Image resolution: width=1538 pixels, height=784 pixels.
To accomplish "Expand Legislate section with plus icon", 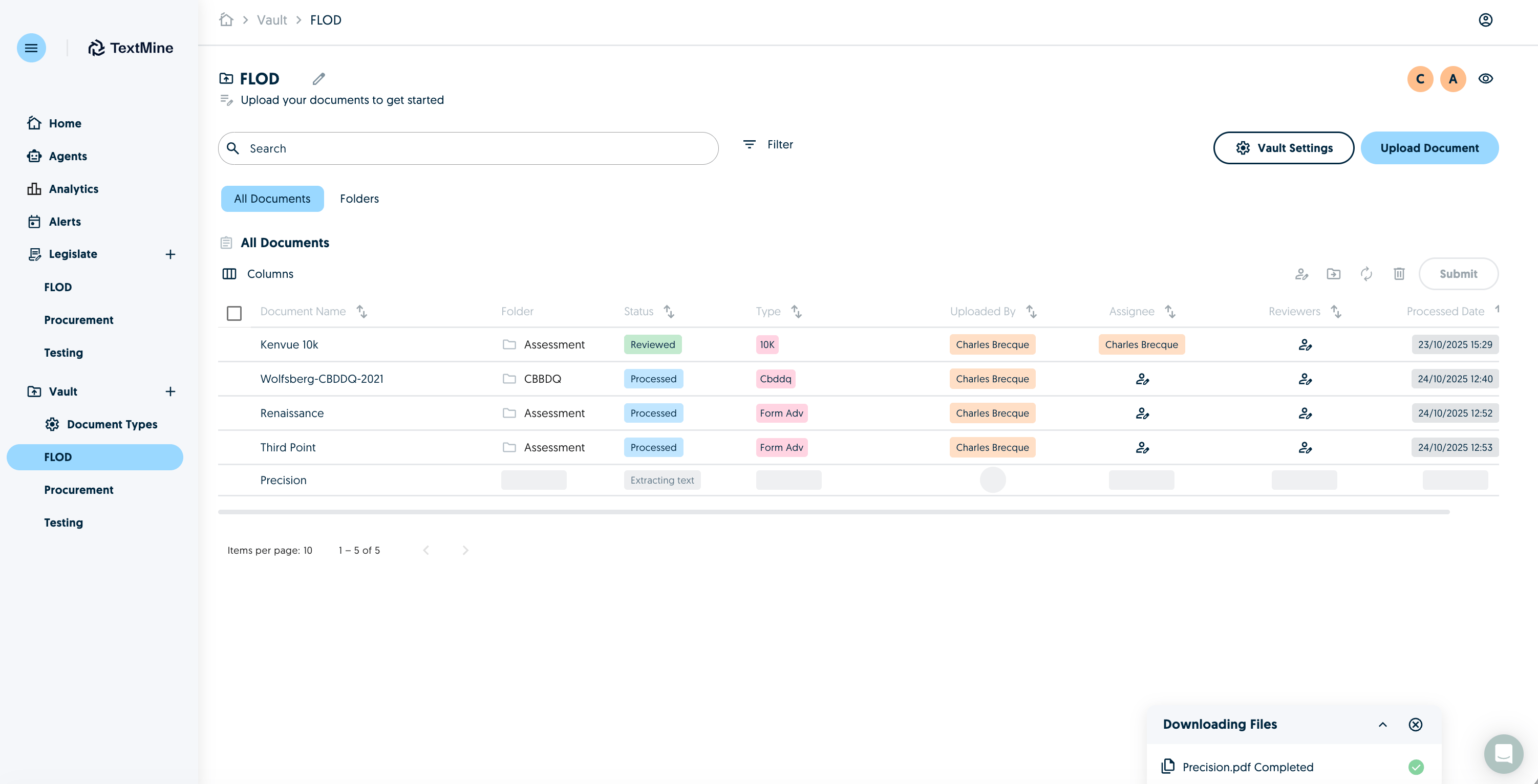I will [x=170, y=255].
